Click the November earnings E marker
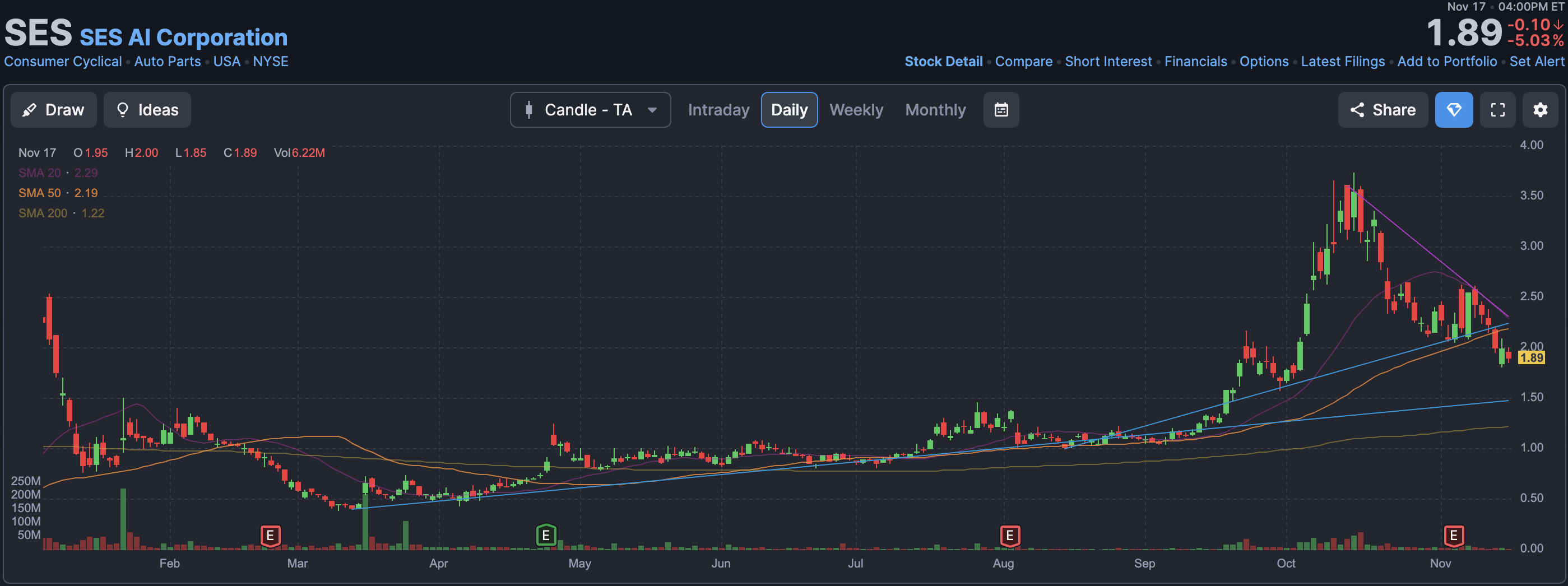This screenshot has height=586, width=1568. (x=1454, y=536)
